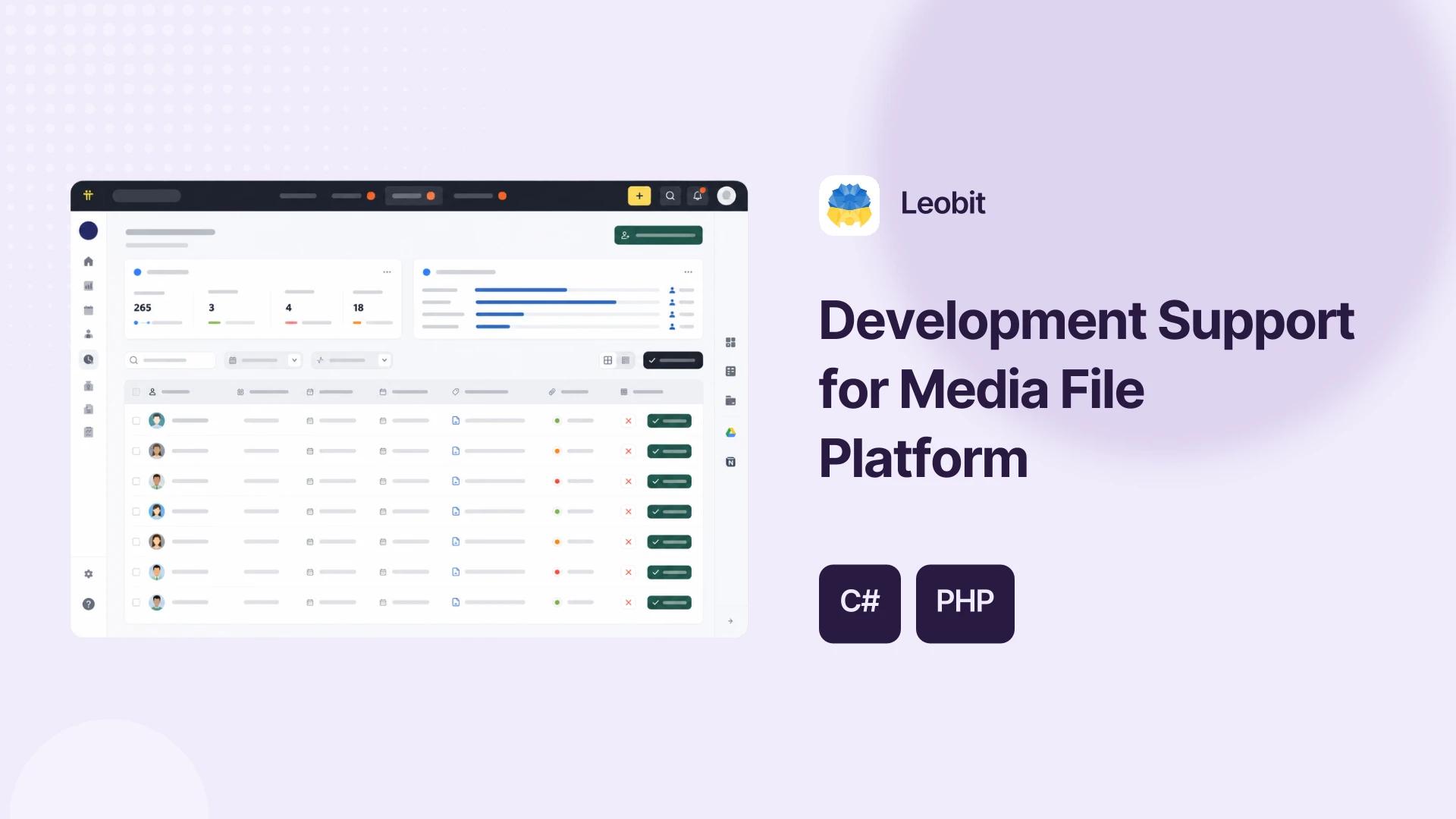Screen dimensions: 1456x819
Task: Open the clipboard chart icon in sidebar
Action: [89, 432]
